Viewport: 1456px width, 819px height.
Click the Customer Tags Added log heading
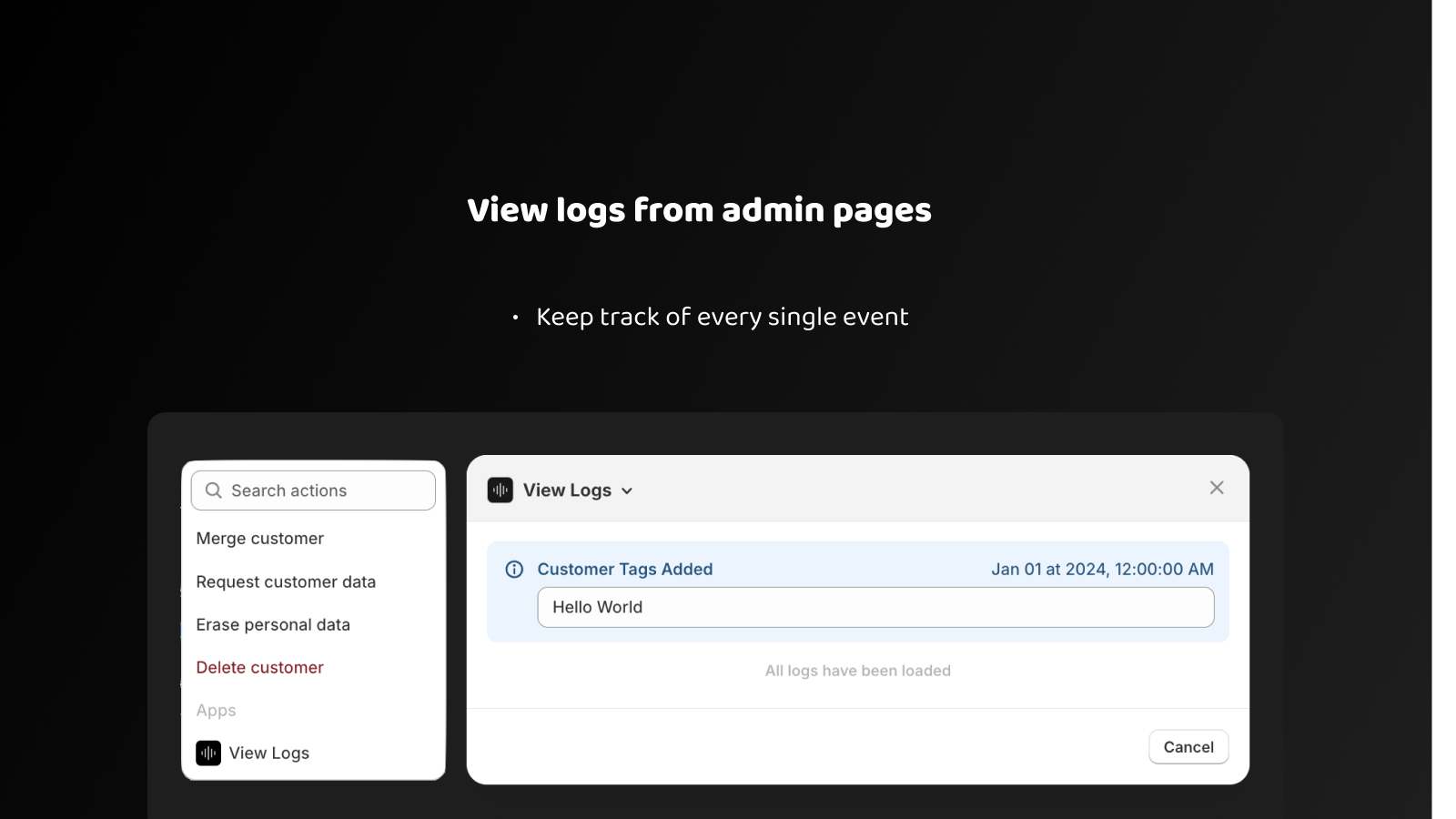[625, 569]
